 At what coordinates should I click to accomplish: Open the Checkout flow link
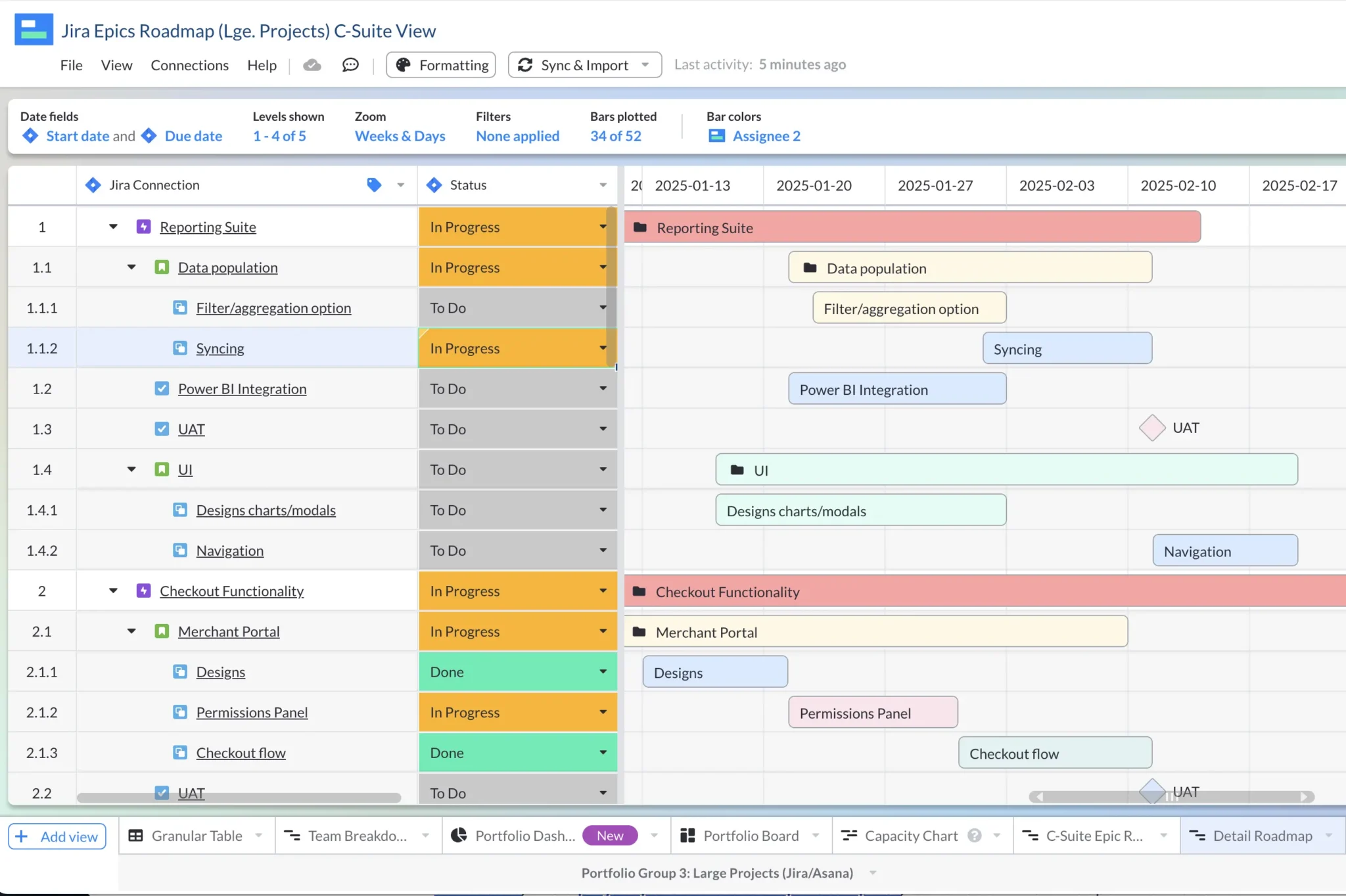[x=241, y=753]
